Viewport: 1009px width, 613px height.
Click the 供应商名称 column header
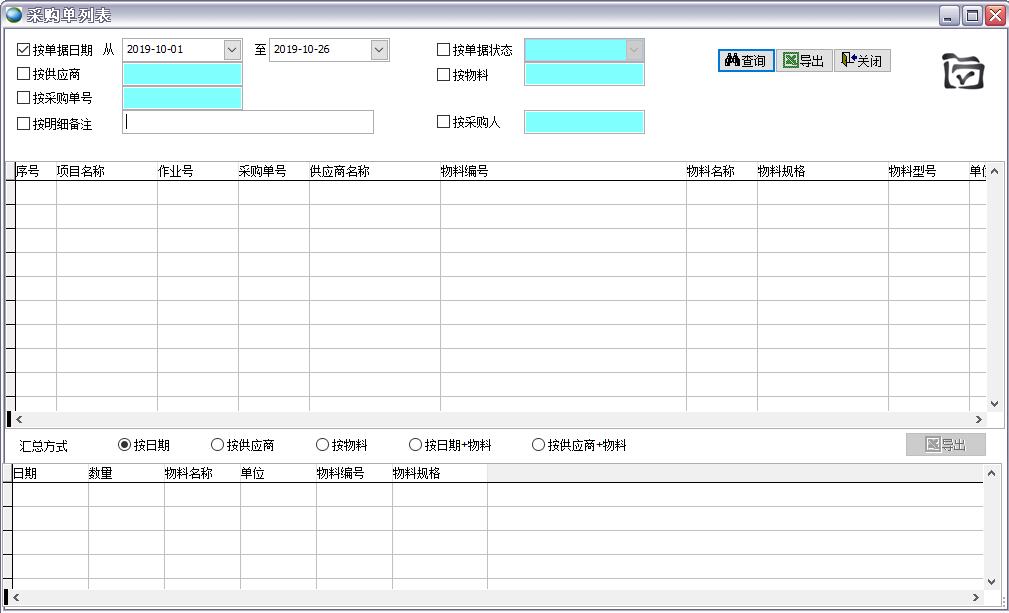coord(340,171)
